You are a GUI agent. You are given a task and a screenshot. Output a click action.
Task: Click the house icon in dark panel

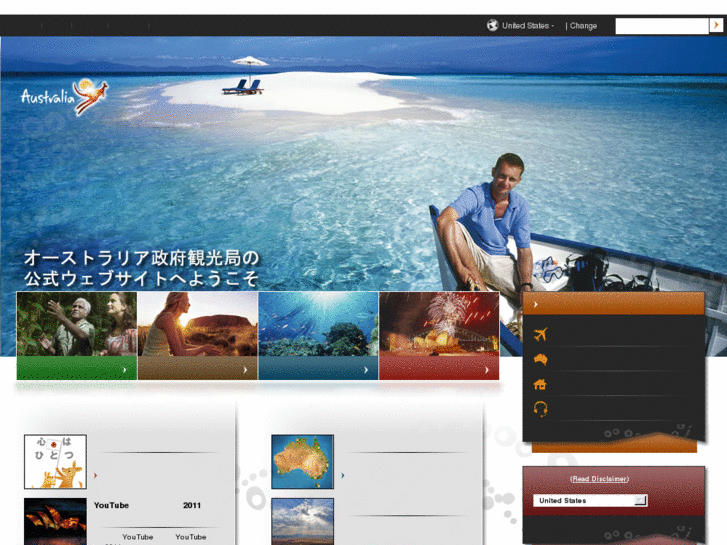click(540, 384)
